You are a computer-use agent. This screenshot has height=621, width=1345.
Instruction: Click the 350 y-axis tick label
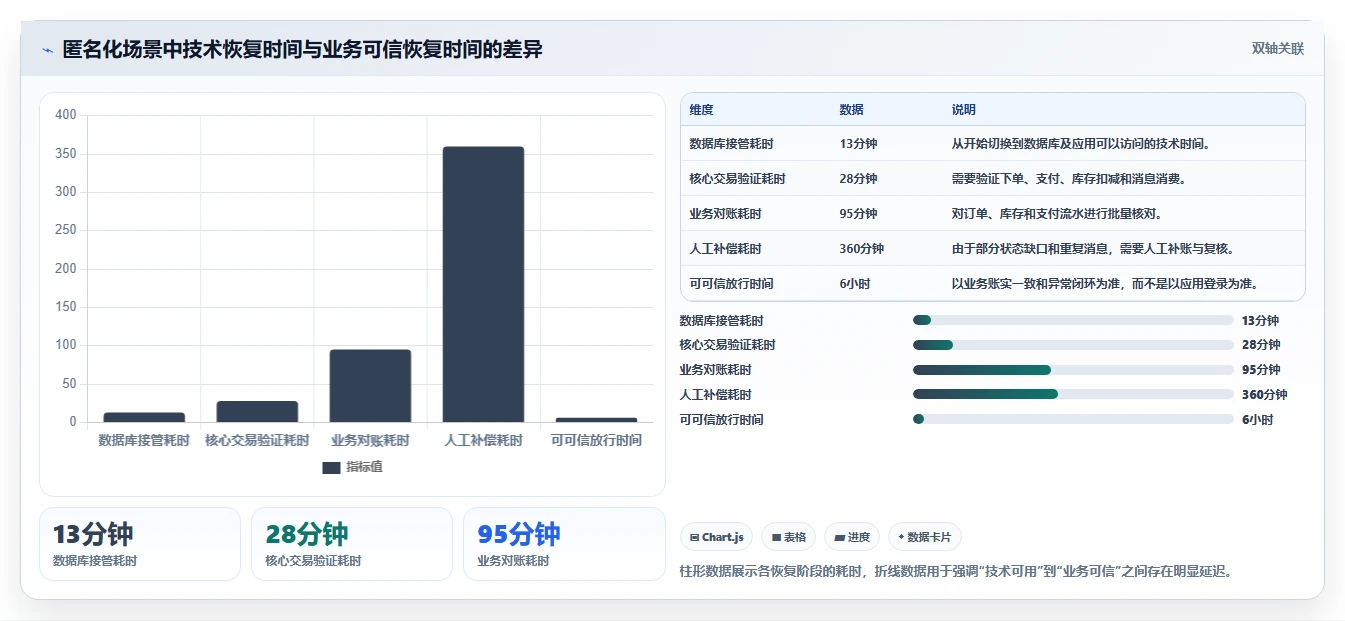[x=66, y=154]
